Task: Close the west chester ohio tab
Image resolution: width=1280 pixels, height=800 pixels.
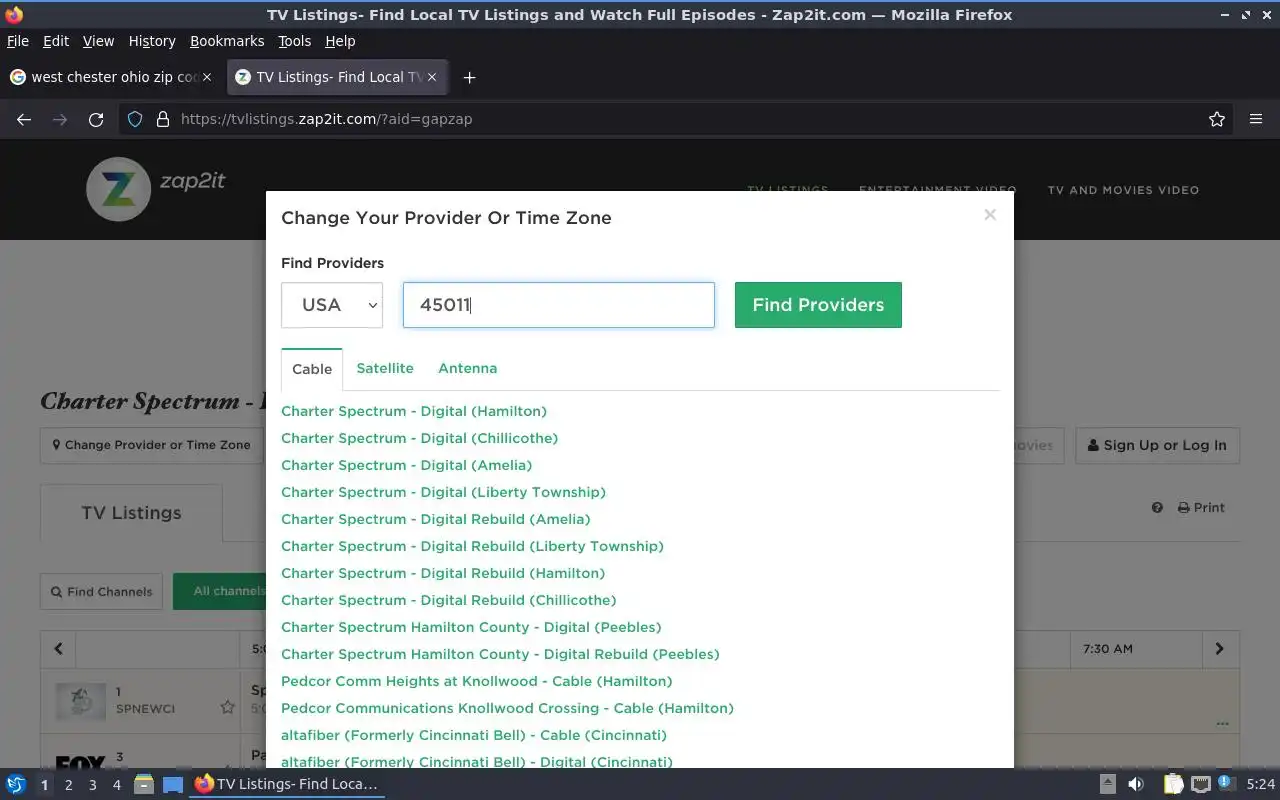Action: [207, 77]
